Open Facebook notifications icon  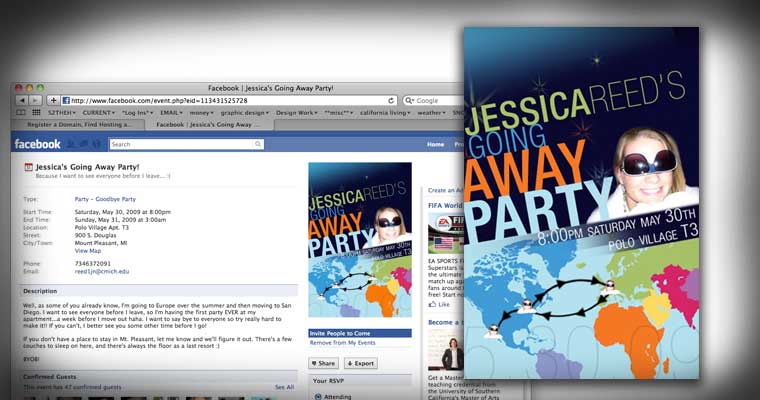click(96, 144)
